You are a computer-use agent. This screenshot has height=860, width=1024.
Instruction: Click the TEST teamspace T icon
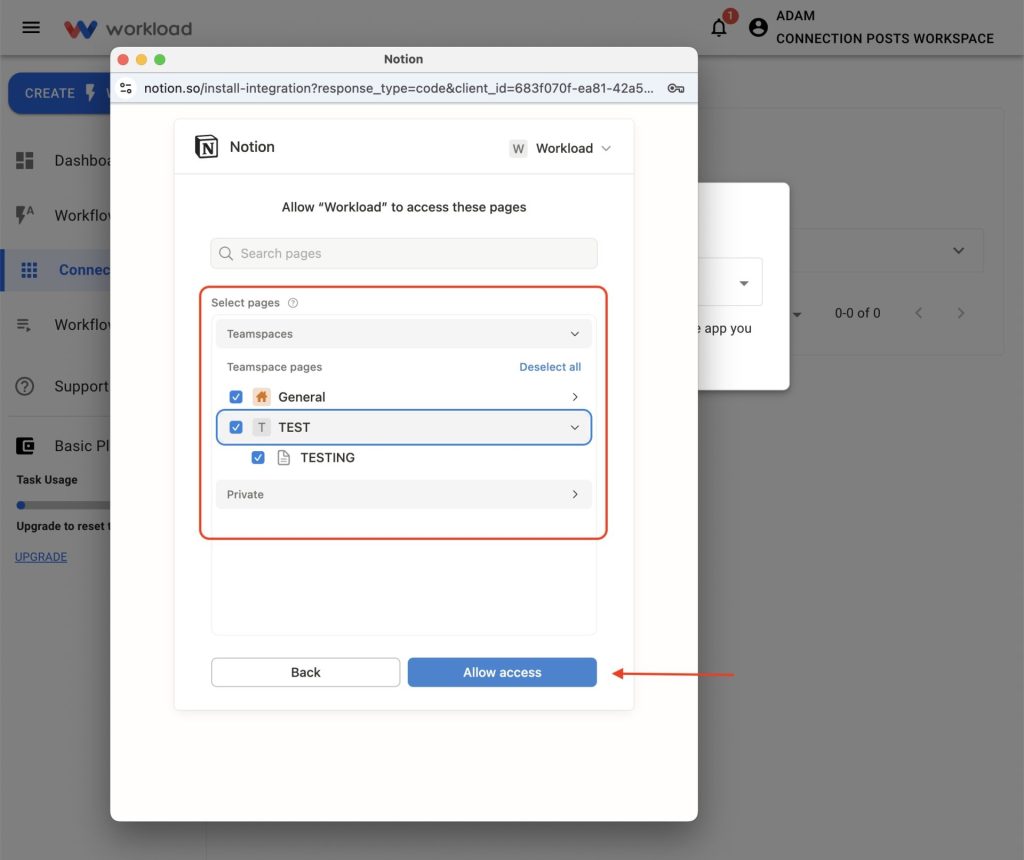point(262,427)
